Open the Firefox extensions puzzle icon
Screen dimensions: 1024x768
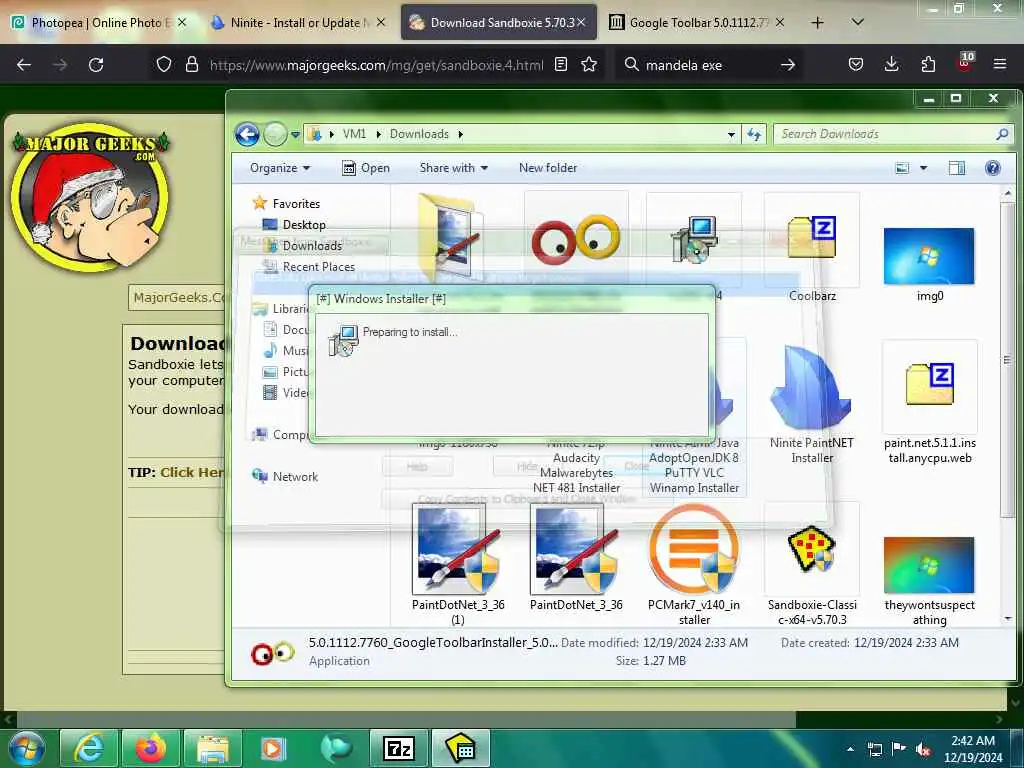tap(928, 65)
